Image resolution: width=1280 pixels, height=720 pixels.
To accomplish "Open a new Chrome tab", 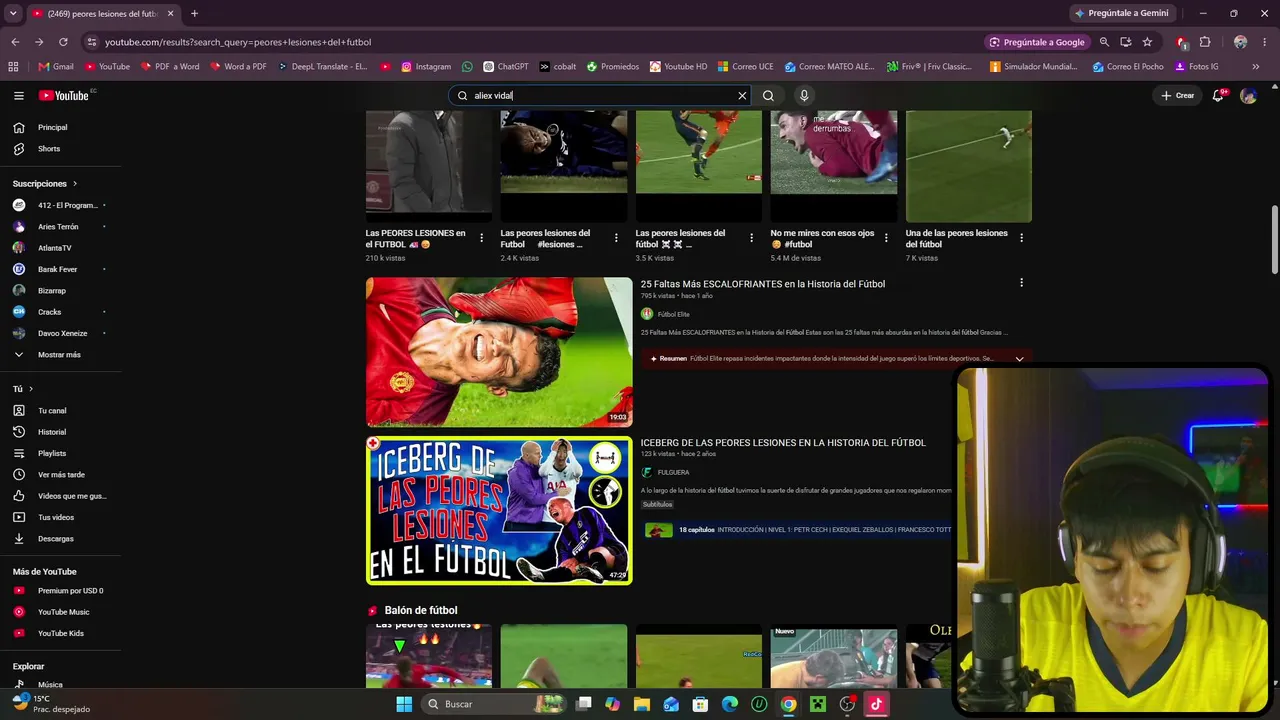I will point(194,13).
